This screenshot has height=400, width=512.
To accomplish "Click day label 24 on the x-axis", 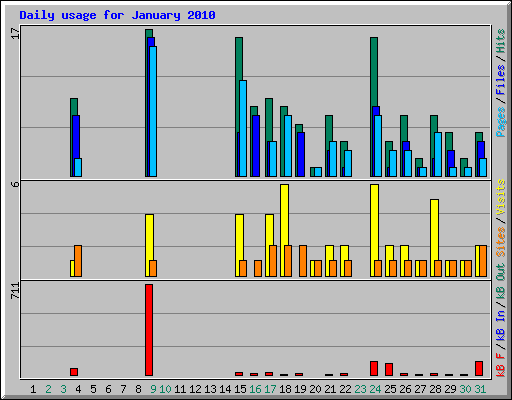I will pos(375,389).
